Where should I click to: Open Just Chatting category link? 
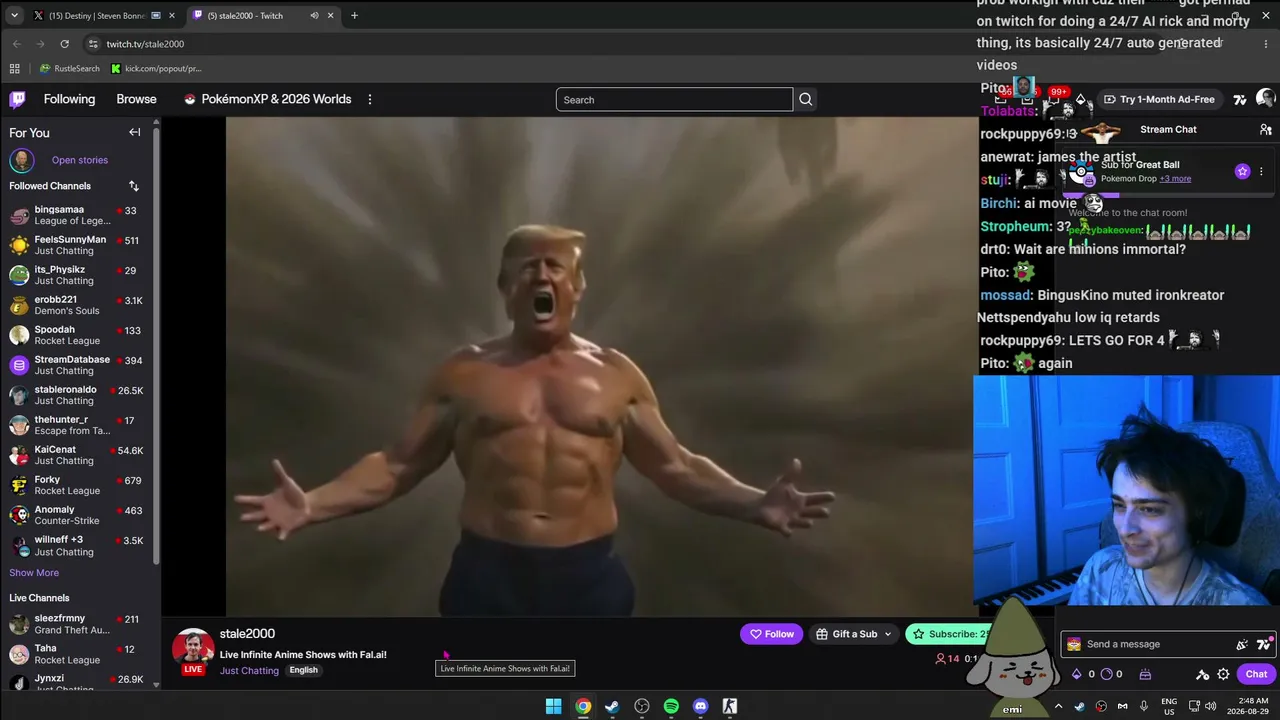pos(249,671)
